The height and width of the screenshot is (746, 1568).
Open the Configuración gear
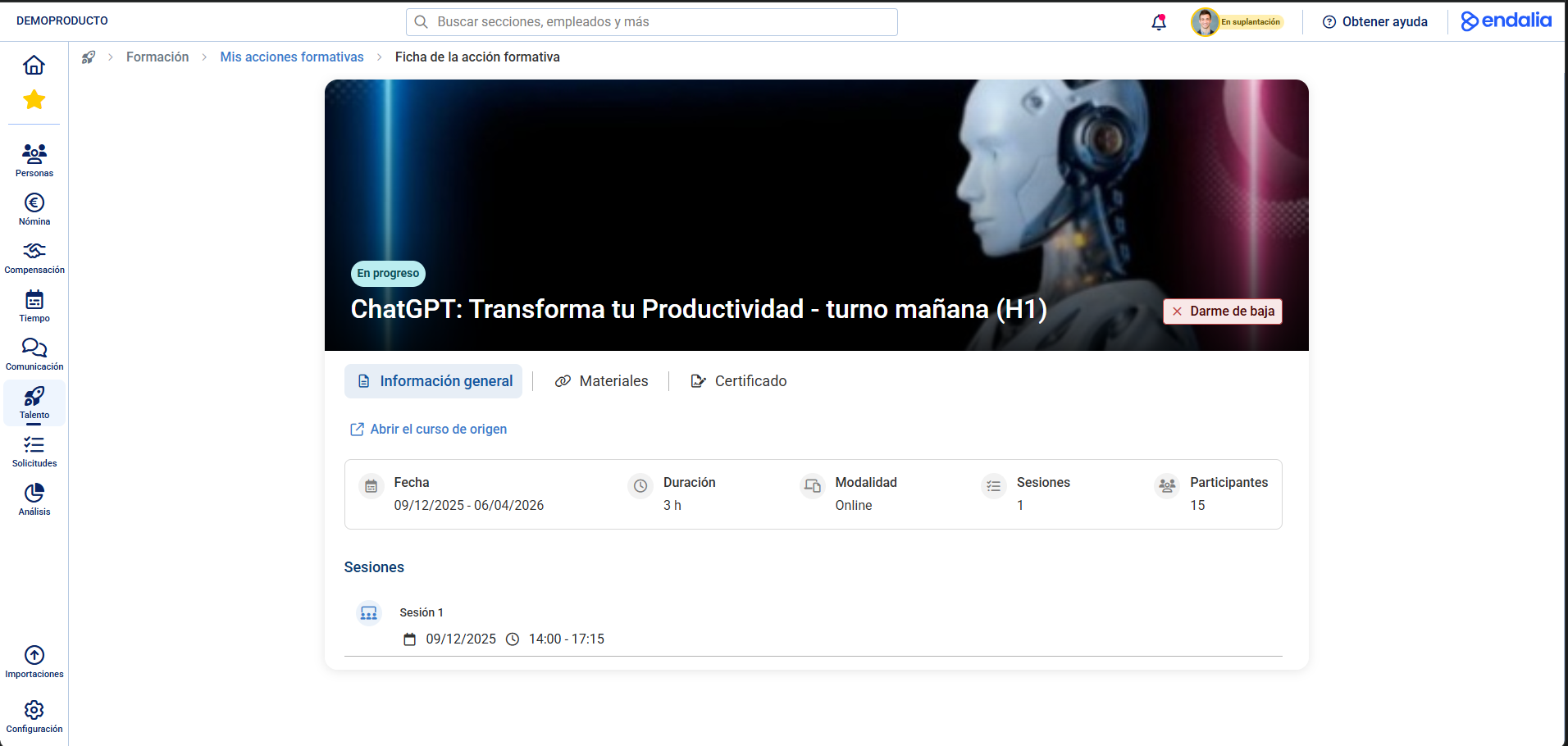[x=34, y=716]
